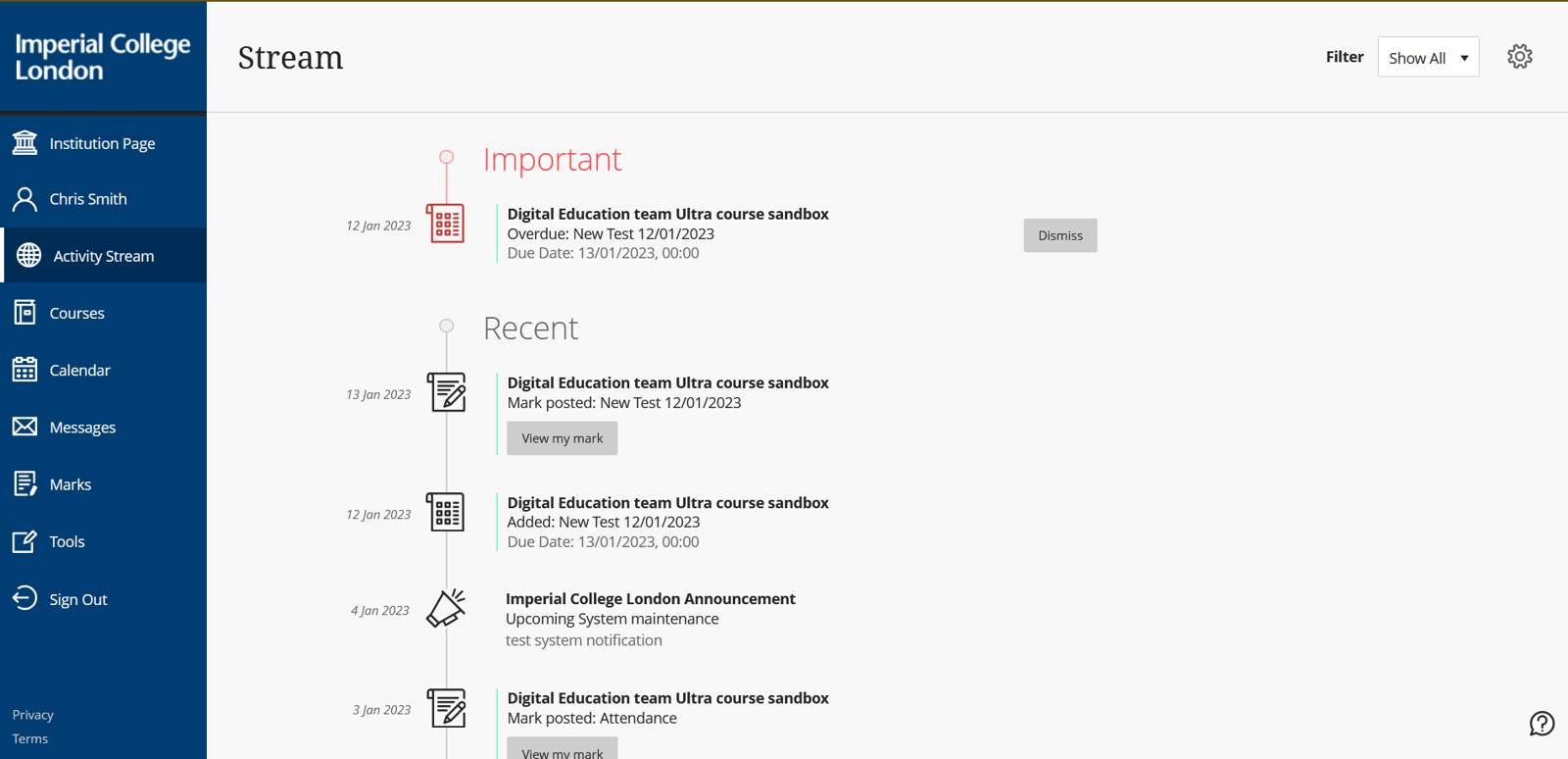Viewport: 1568px width, 759px height.
Task: Click the 13 Jan mark posted icon
Action: click(446, 392)
